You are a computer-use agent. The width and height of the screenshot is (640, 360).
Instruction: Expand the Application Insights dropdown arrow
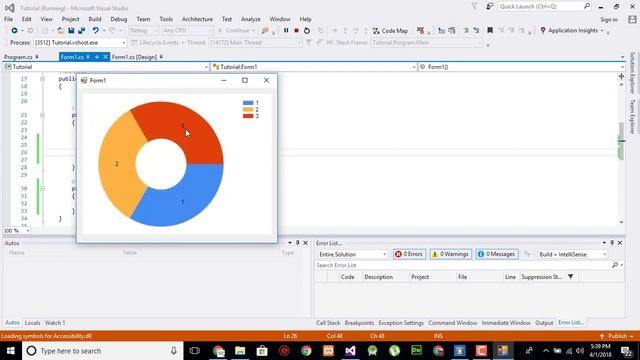click(x=602, y=31)
